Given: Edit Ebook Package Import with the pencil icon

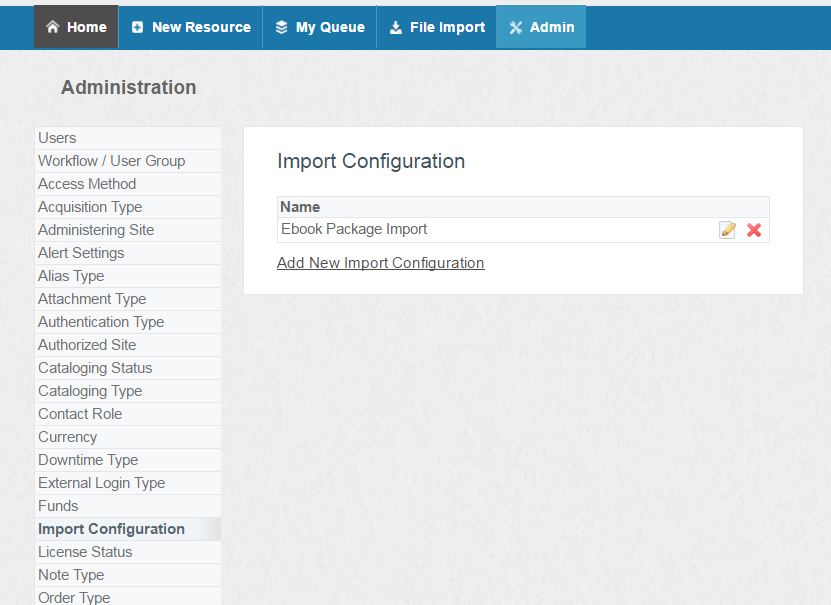Looking at the screenshot, I should [728, 230].
